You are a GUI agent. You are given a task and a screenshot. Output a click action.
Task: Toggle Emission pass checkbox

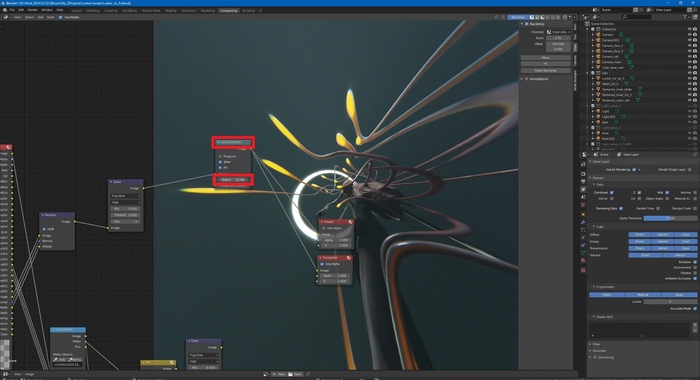pyautogui.click(x=695, y=262)
